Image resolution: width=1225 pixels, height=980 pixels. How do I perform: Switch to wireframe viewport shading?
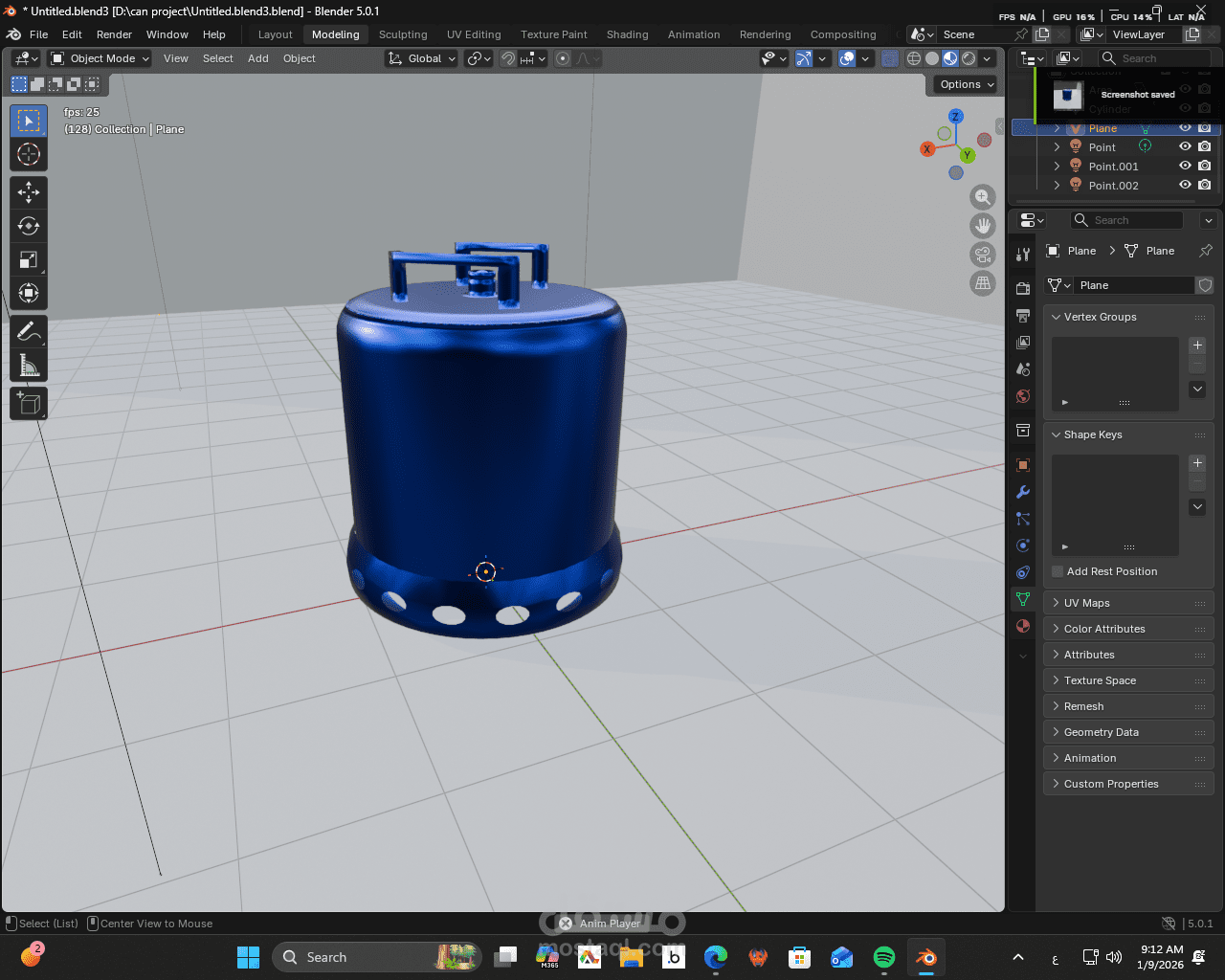(914, 58)
